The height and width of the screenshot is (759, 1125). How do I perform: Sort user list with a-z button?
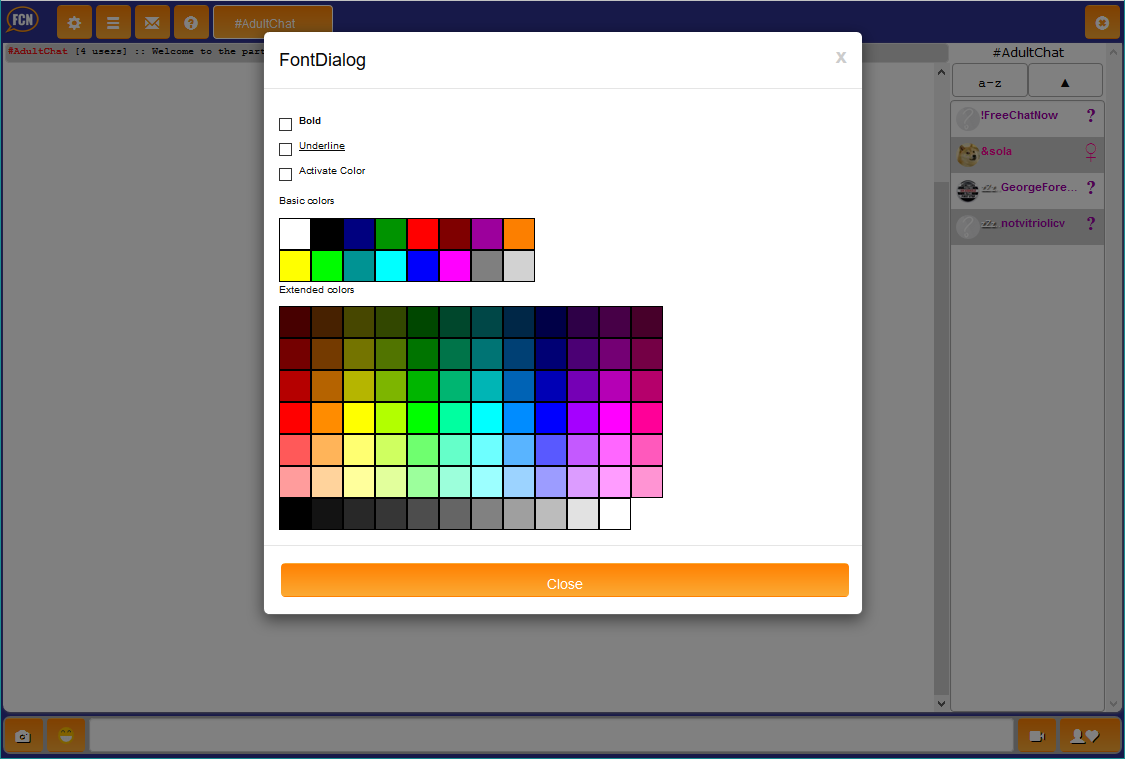coord(990,82)
